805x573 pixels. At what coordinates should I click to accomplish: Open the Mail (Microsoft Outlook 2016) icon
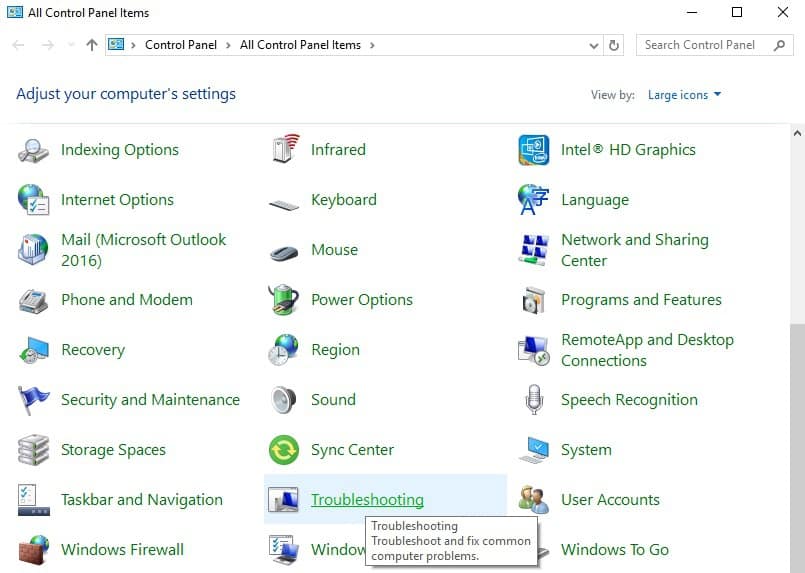33,250
